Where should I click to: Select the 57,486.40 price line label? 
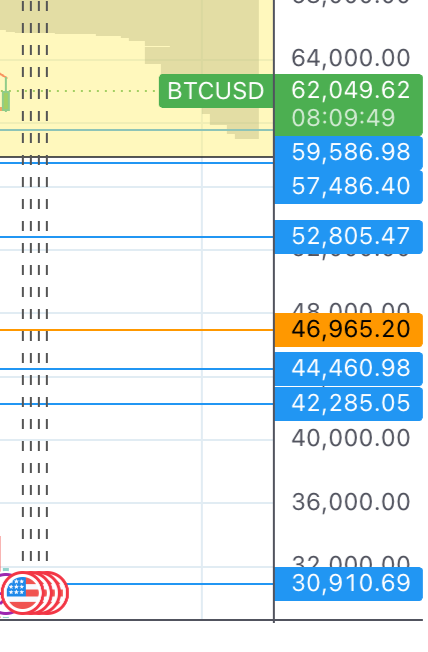coord(349,186)
